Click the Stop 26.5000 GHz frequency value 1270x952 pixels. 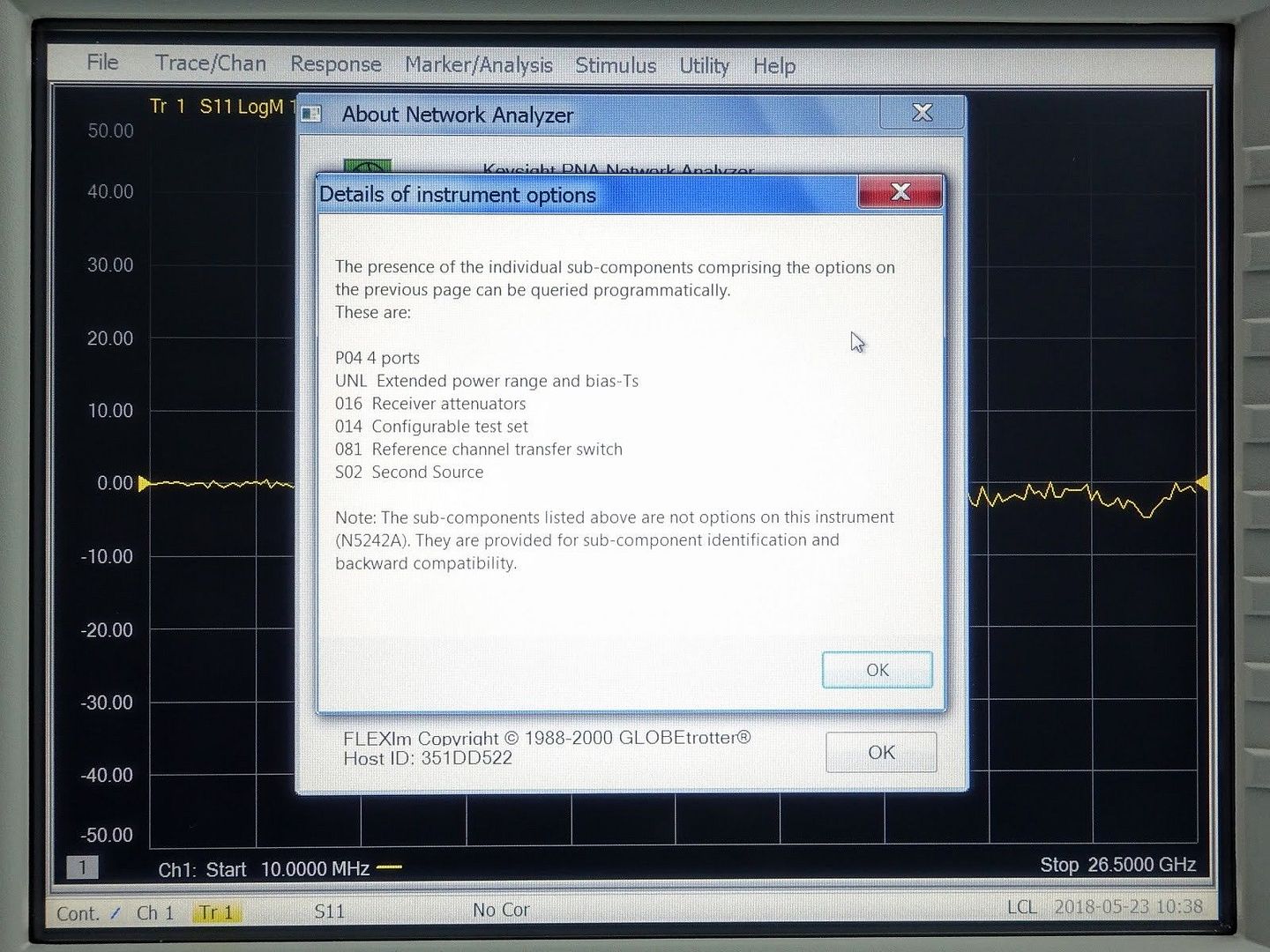pyautogui.click(x=1141, y=865)
